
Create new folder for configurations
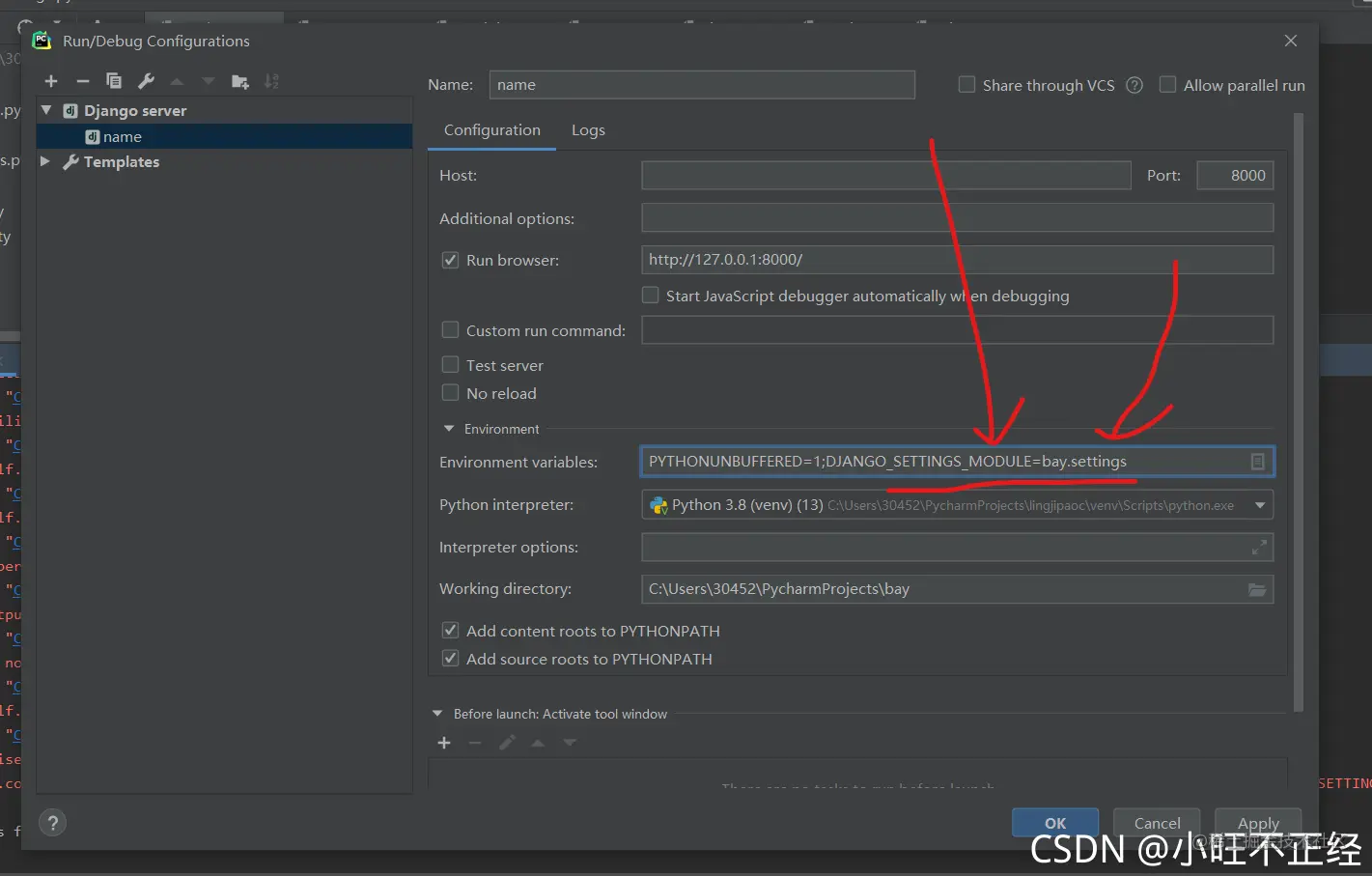click(x=240, y=81)
